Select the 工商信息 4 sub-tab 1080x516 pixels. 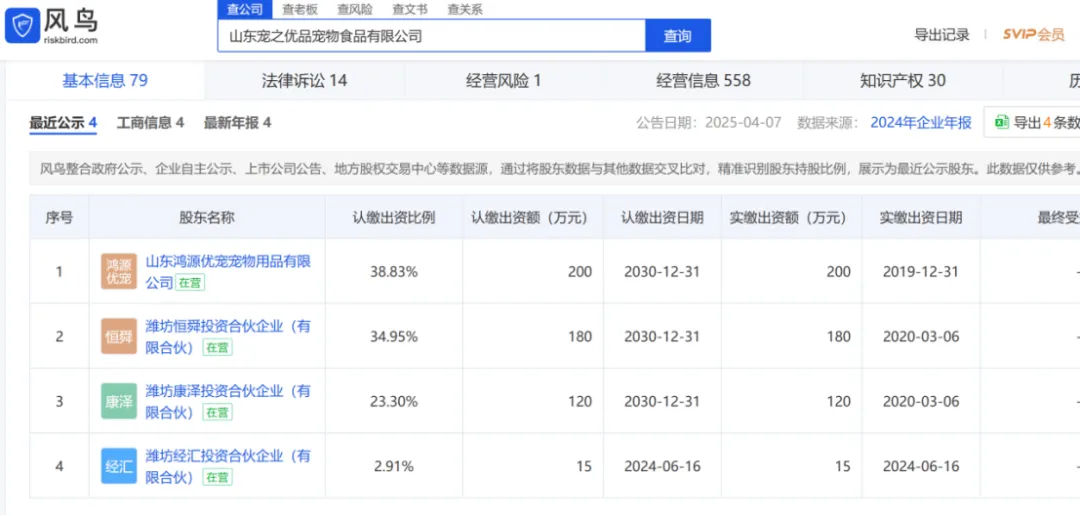click(150, 123)
